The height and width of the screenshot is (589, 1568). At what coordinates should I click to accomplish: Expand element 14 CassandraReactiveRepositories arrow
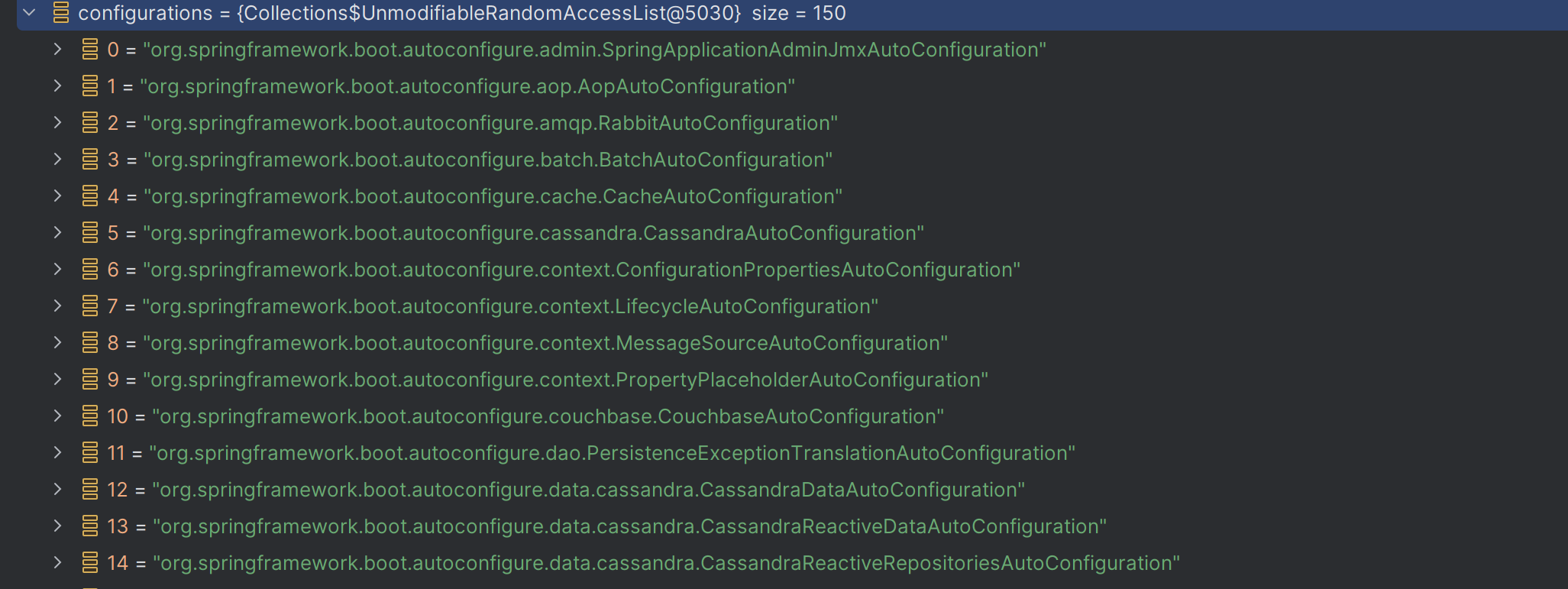point(57,563)
